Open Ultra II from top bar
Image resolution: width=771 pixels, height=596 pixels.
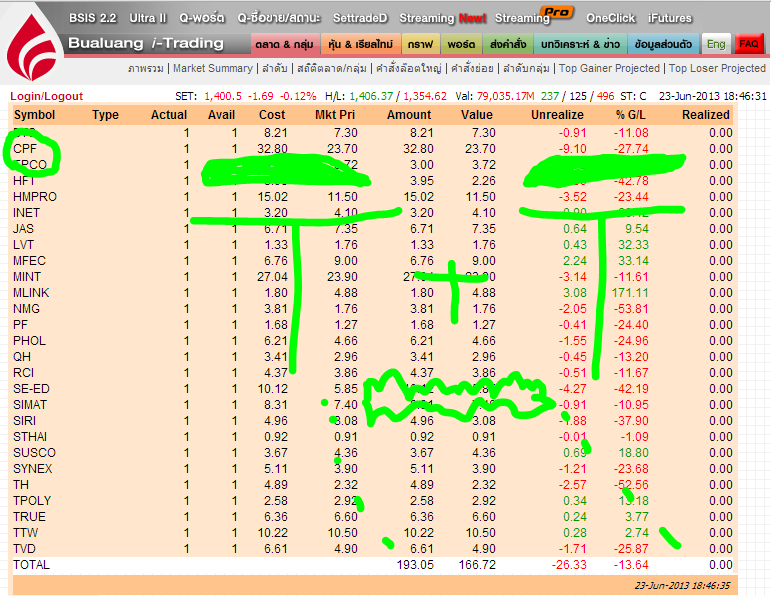(148, 18)
